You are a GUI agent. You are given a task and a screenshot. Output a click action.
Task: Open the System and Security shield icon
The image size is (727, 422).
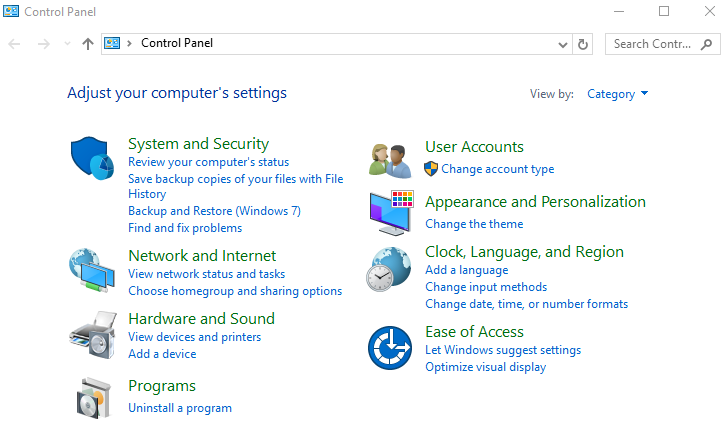[92, 158]
